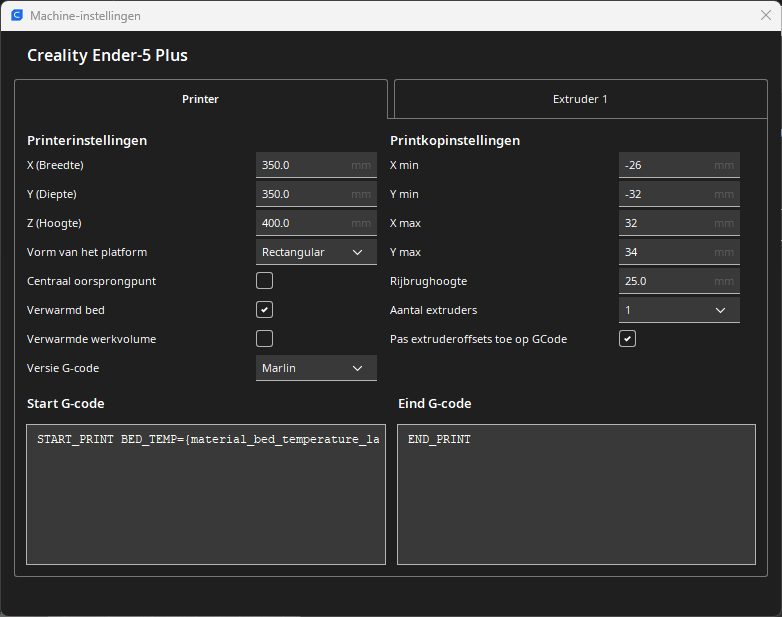
Task: Click the X (Breedte) label
Action: click(55, 165)
